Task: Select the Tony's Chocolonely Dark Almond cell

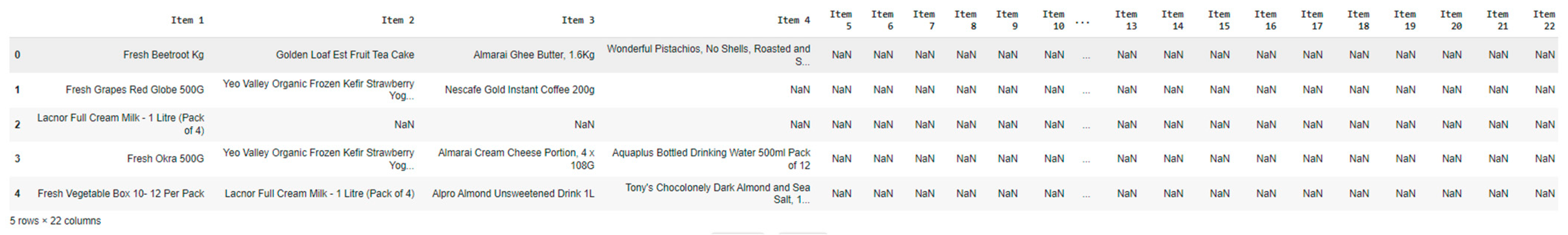Action: (x=717, y=194)
